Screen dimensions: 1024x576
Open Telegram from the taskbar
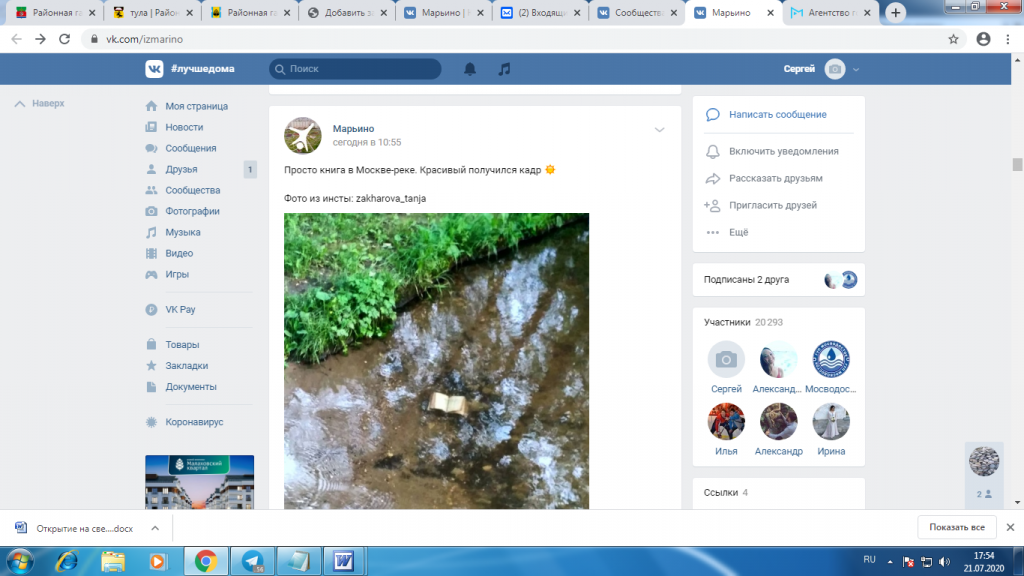point(252,561)
